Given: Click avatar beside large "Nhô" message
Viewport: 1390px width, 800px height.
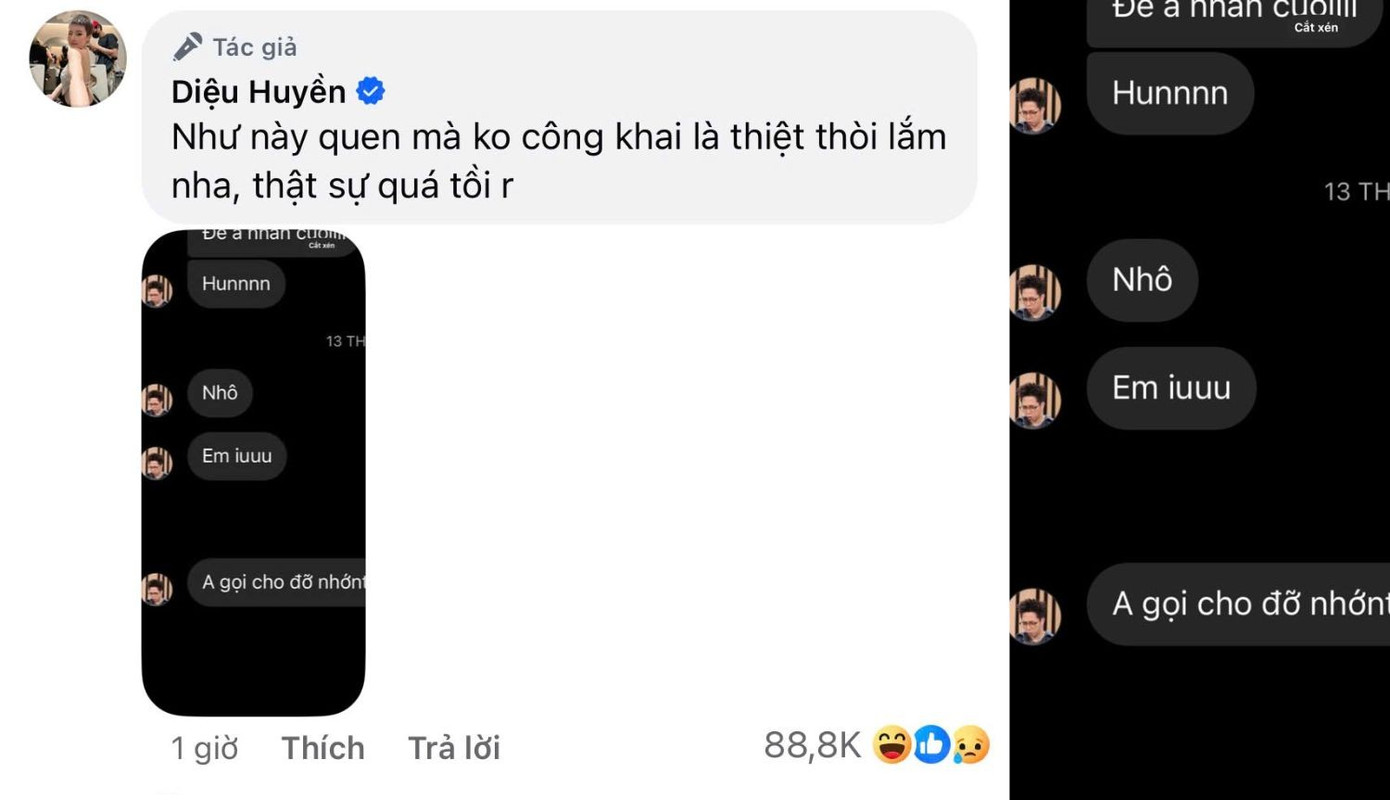Looking at the screenshot, I should pyautogui.click(x=1034, y=292).
